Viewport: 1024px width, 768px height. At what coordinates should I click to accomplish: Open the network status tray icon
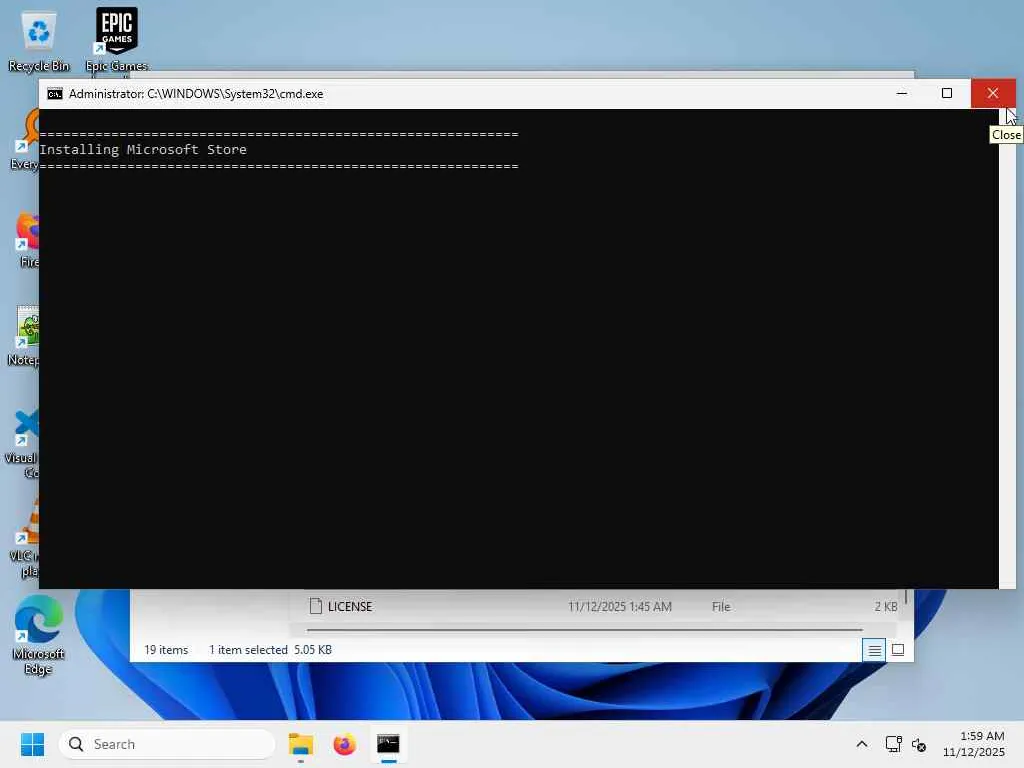point(893,744)
